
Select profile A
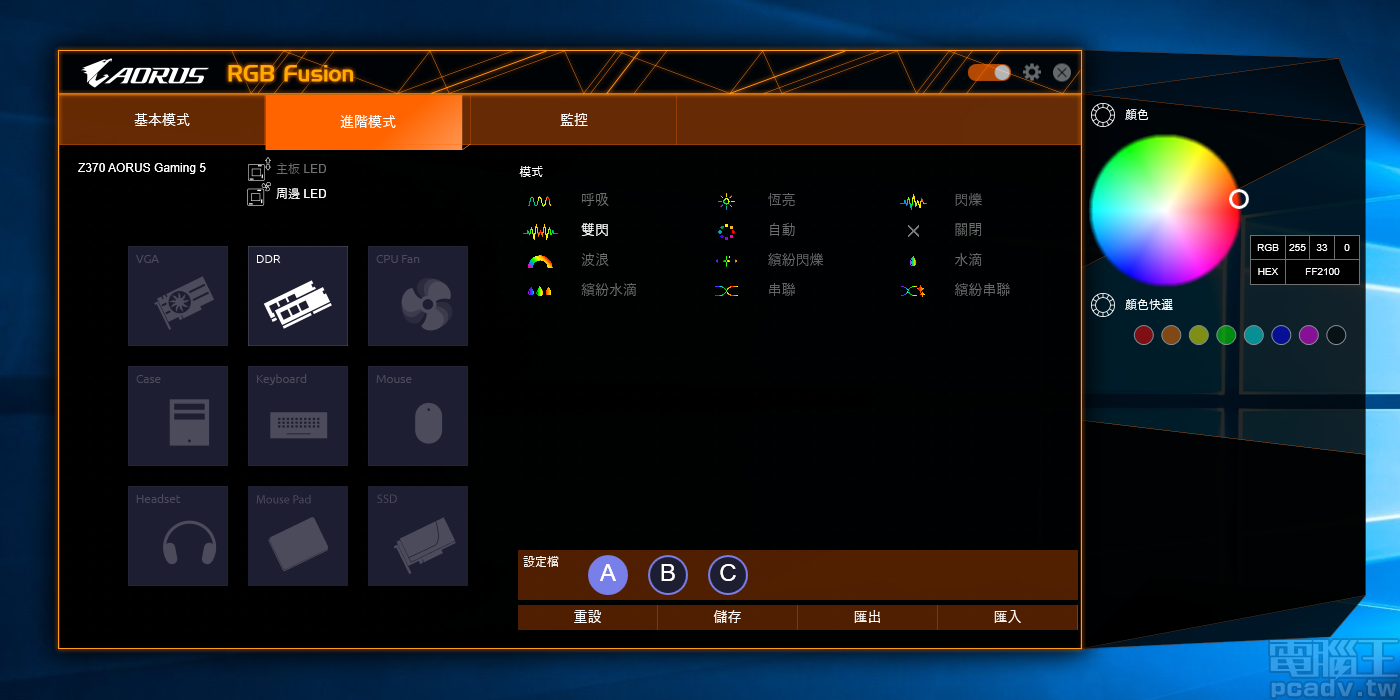608,575
